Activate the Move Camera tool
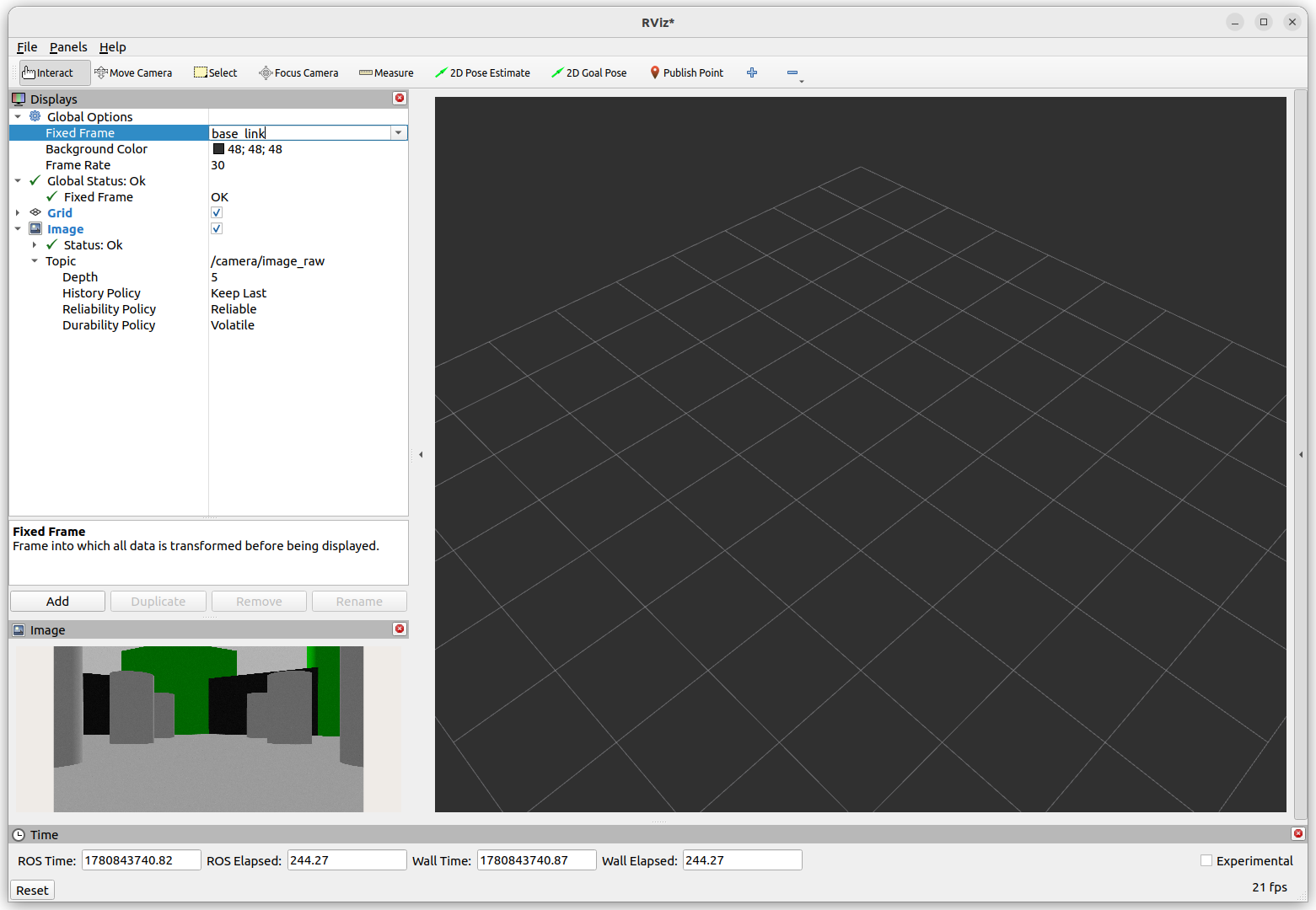This screenshot has height=910, width=1316. point(133,72)
